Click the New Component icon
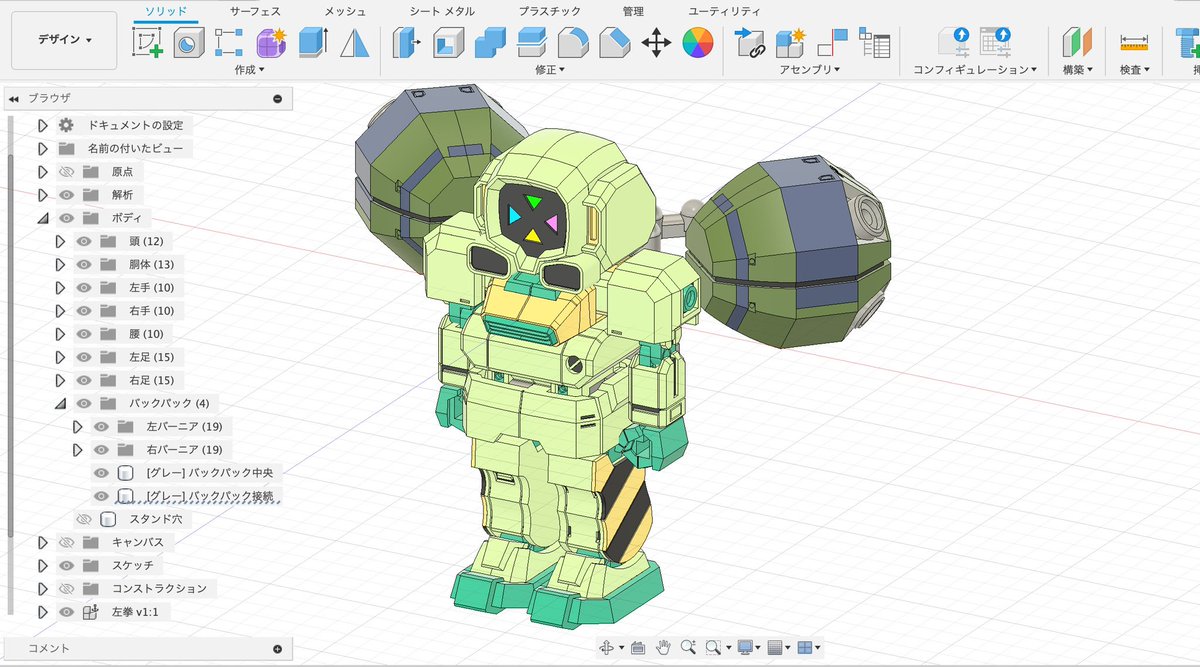This screenshot has width=1200, height=667. coord(791,43)
